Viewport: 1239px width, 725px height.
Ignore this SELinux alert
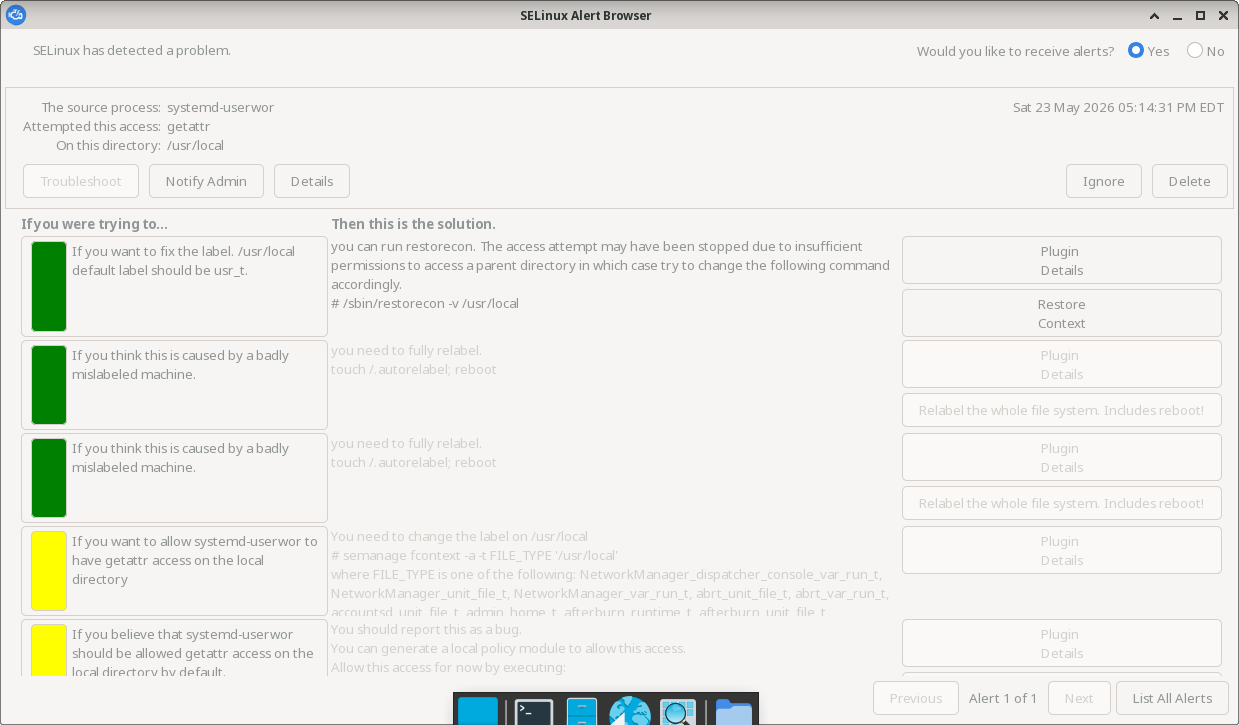pos(1103,181)
